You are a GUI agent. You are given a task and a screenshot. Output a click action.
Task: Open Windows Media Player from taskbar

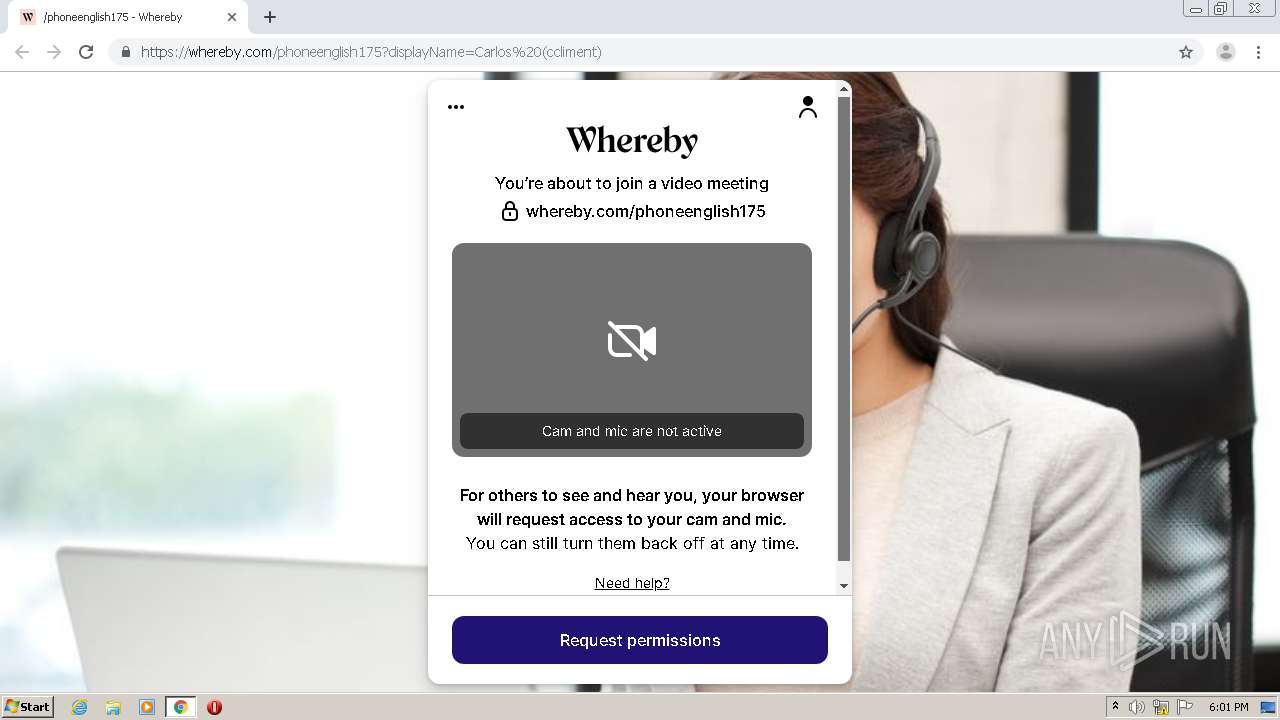pyautogui.click(x=147, y=707)
